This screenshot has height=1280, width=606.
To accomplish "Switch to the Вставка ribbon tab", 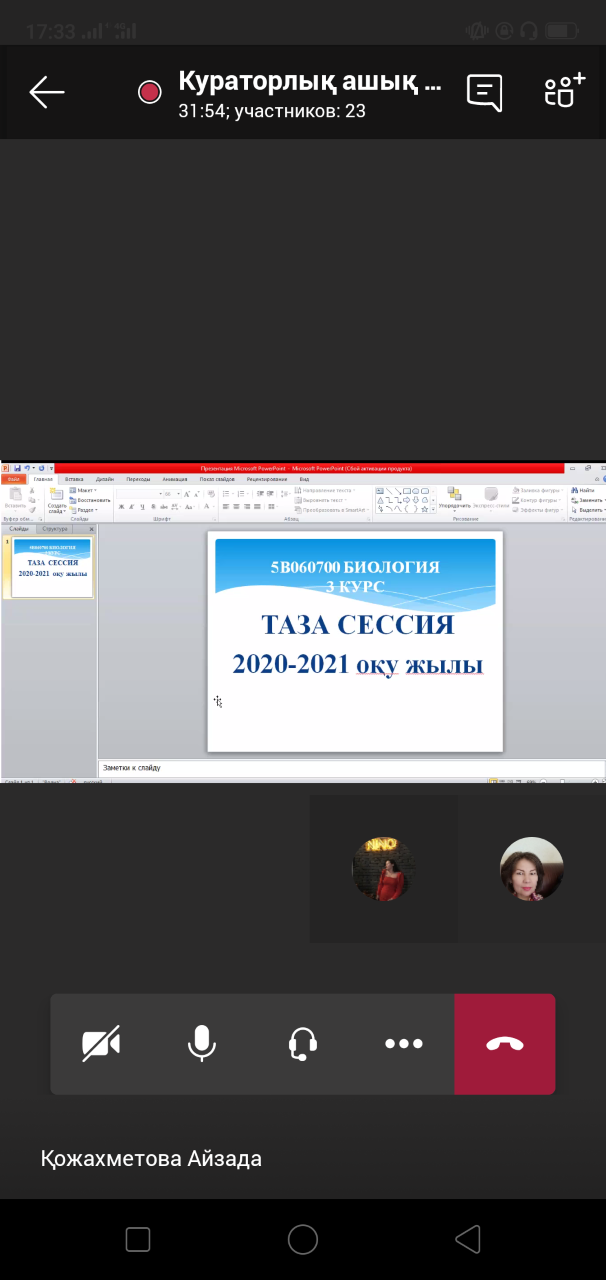I will (75, 480).
